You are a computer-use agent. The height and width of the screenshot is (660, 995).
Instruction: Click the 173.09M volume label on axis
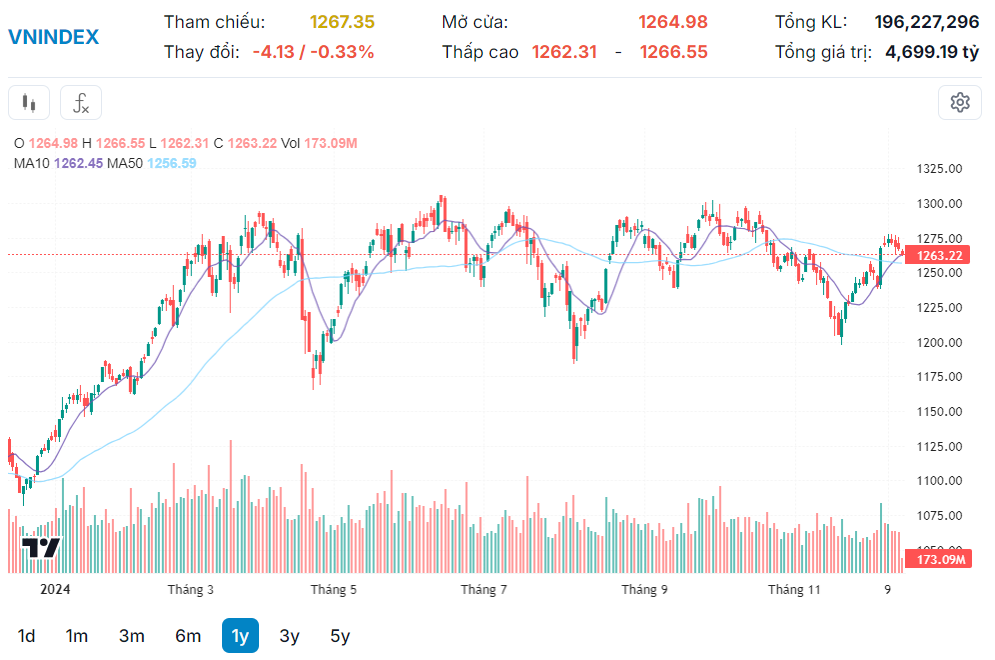click(x=939, y=559)
